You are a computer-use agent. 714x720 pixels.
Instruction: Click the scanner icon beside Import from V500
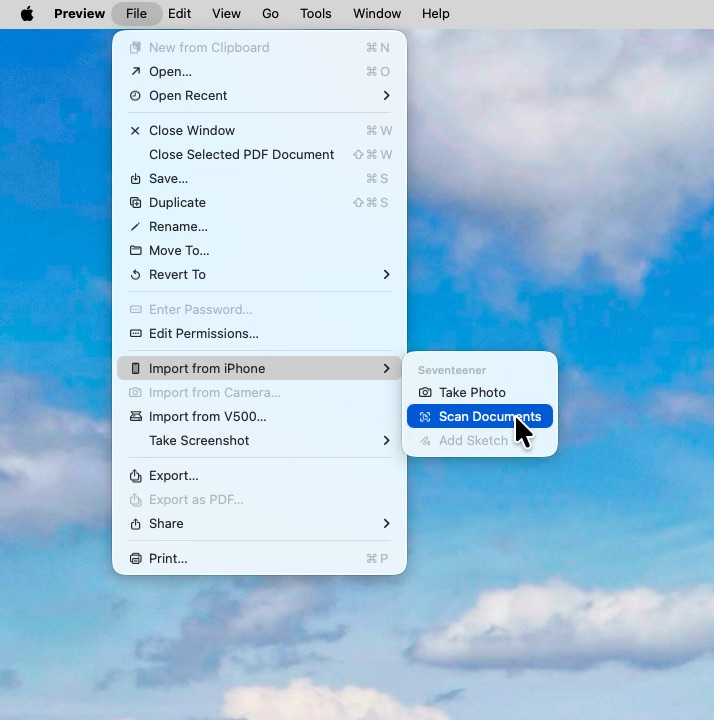click(136, 417)
